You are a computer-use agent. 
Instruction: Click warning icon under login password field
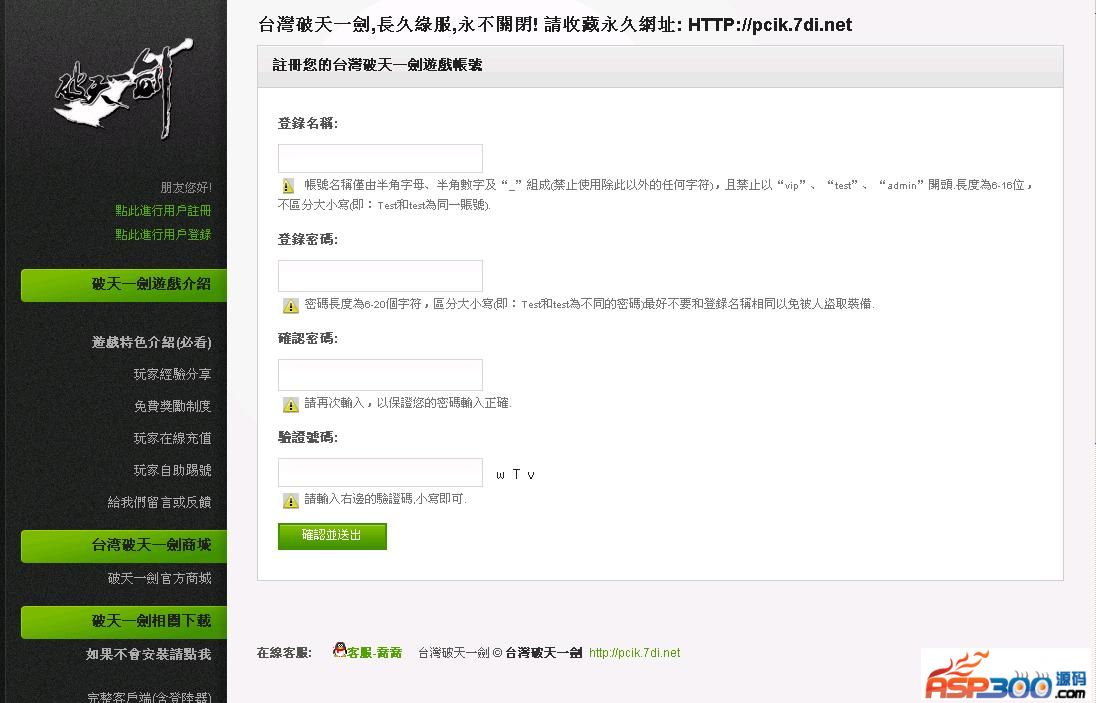pos(290,305)
